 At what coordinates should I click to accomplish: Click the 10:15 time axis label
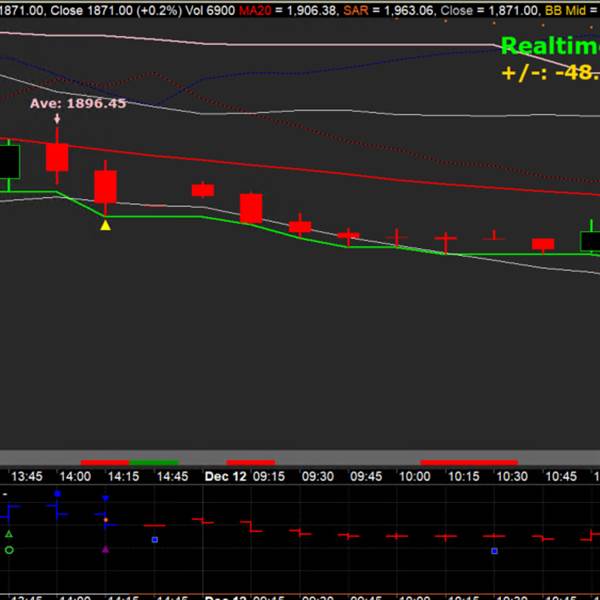pos(463,476)
